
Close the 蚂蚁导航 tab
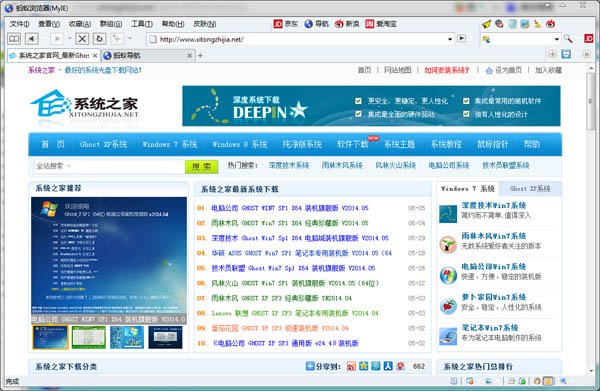click(189, 56)
